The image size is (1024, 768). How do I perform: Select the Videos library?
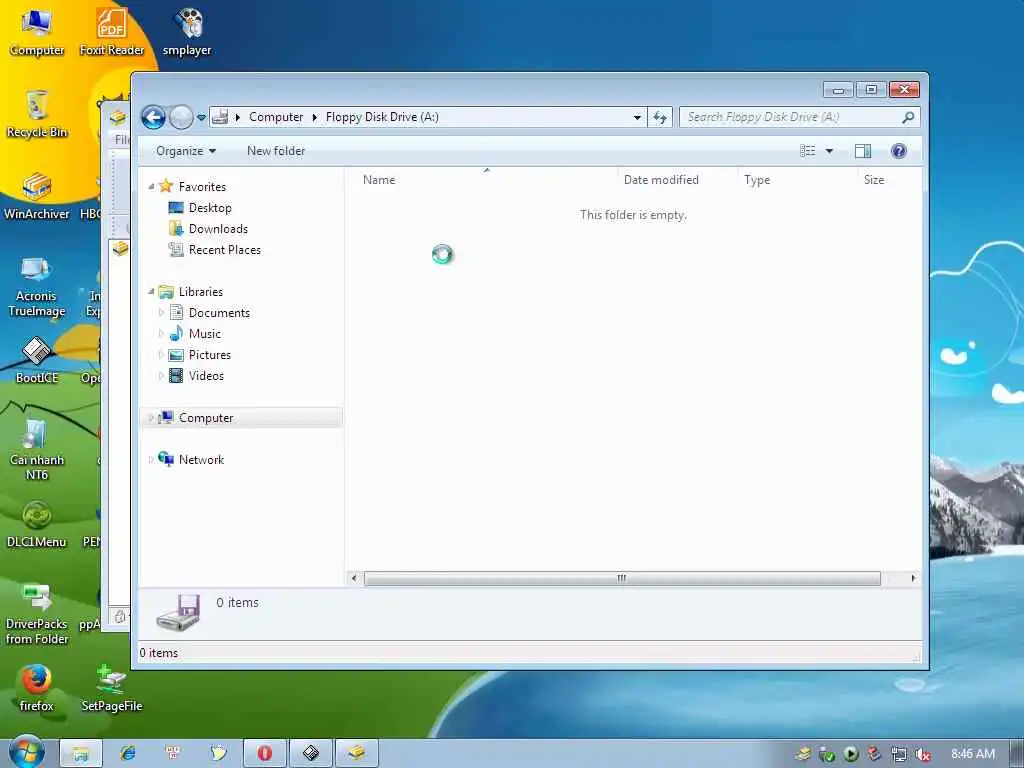[206, 376]
